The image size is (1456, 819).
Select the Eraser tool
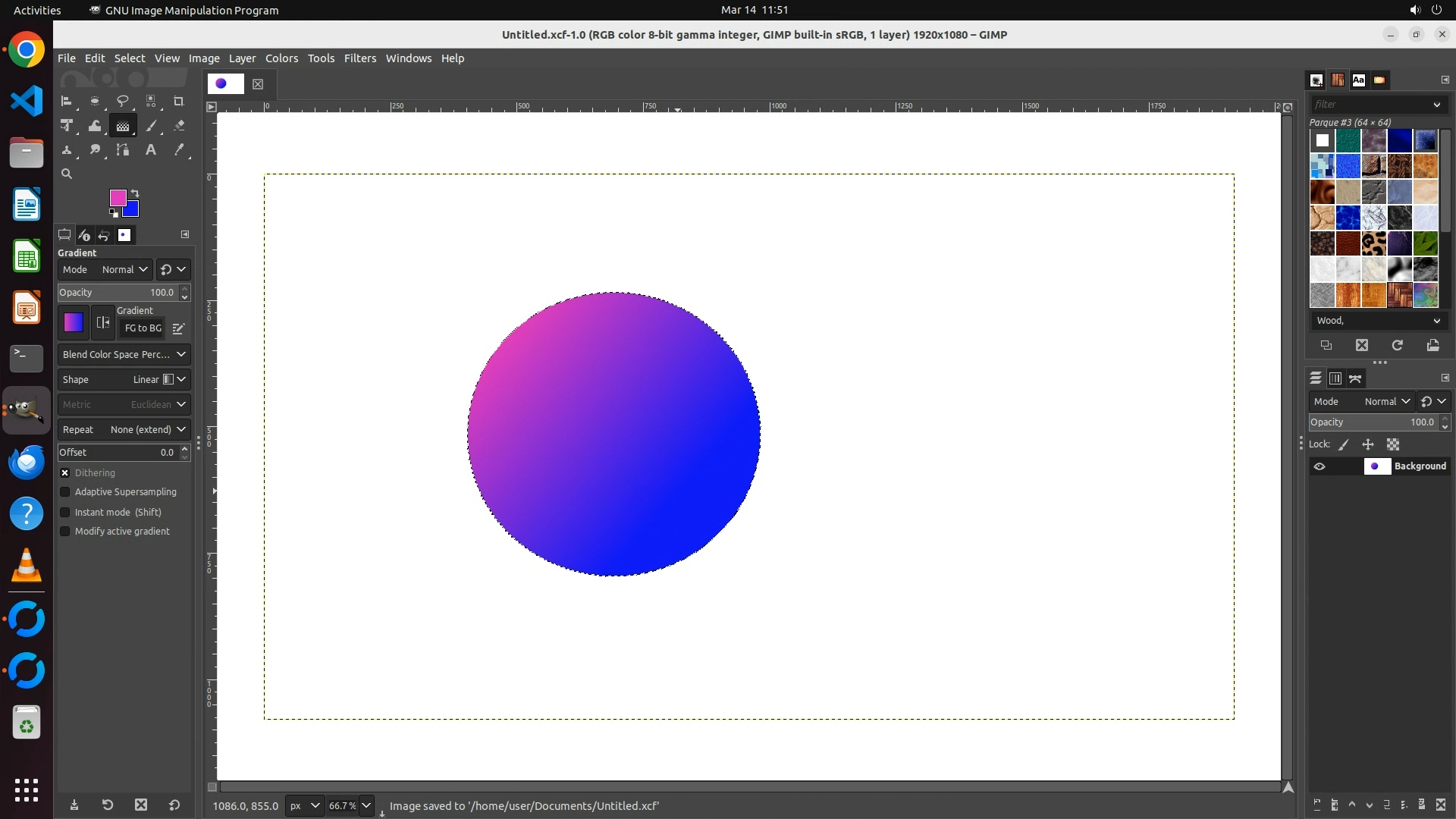[x=179, y=126]
